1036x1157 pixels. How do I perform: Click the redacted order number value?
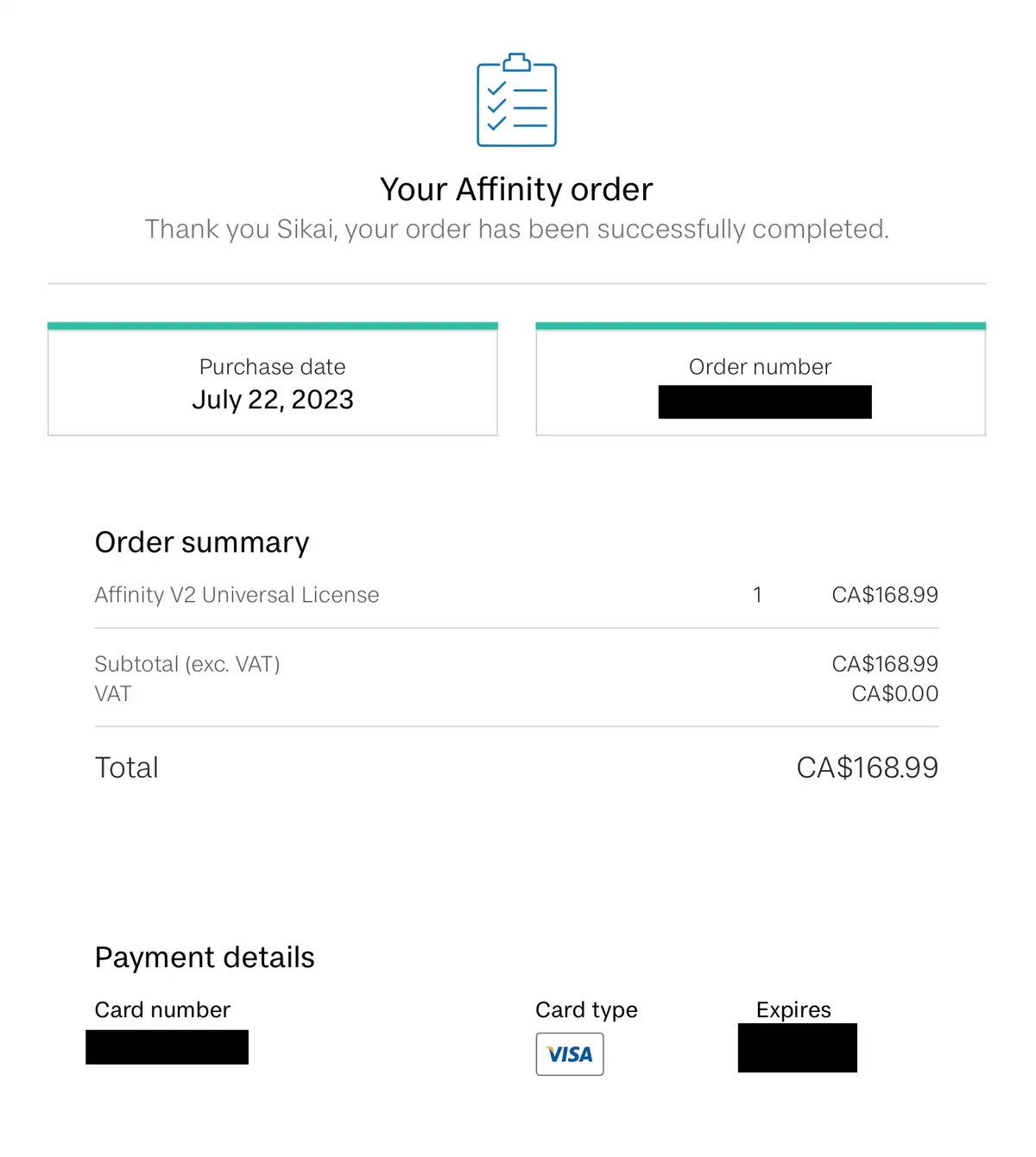[x=765, y=402]
